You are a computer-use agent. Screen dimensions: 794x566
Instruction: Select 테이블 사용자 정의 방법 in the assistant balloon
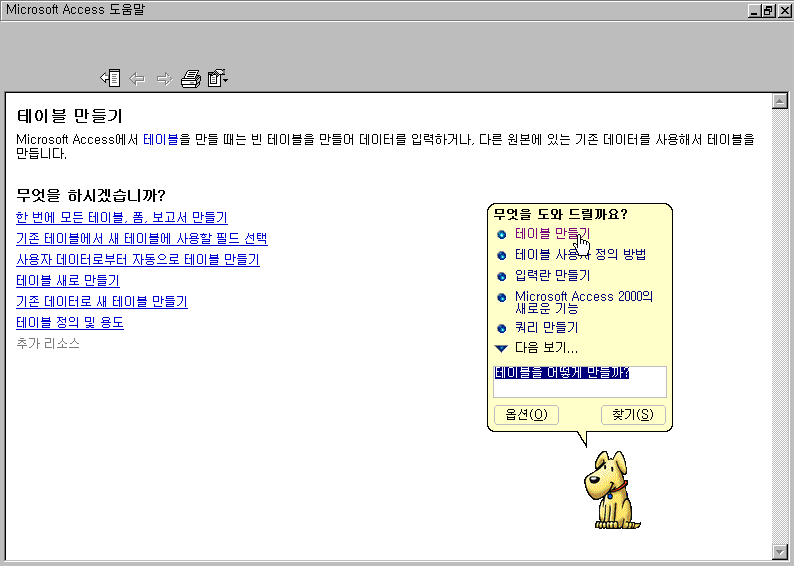(580, 254)
